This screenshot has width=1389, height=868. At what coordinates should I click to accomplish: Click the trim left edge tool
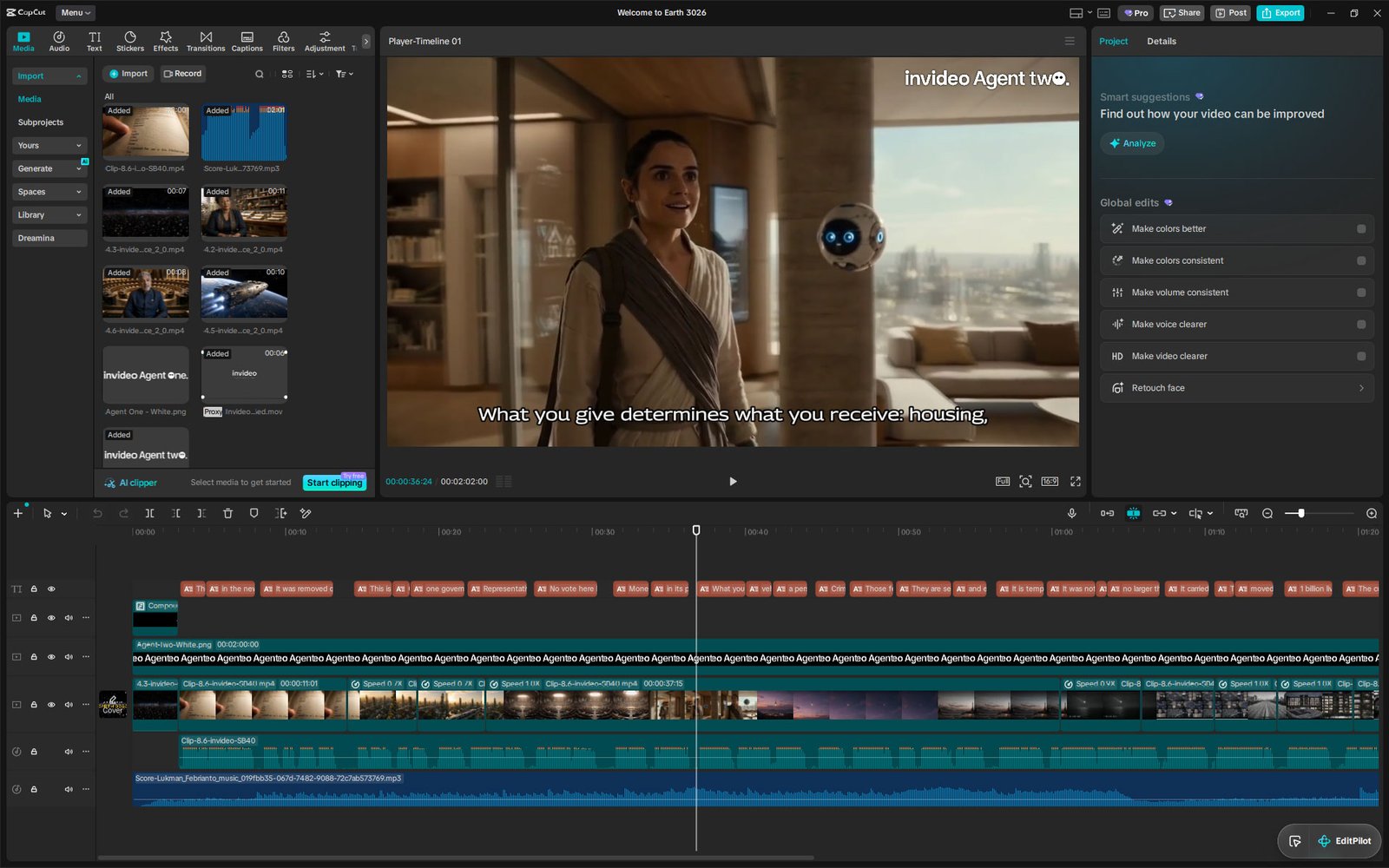[x=175, y=513]
